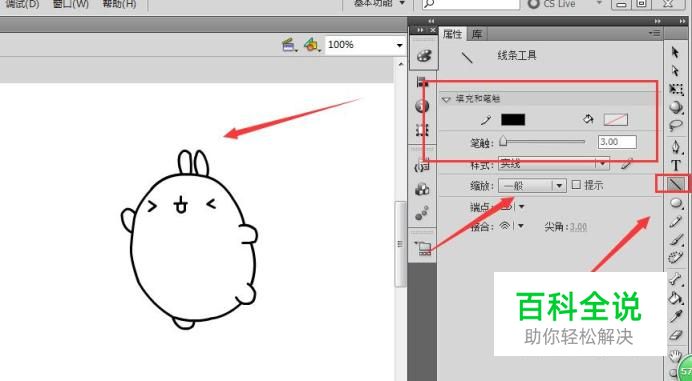Select the Oval shape tool
Image resolution: width=692 pixels, height=381 pixels.
(676, 203)
